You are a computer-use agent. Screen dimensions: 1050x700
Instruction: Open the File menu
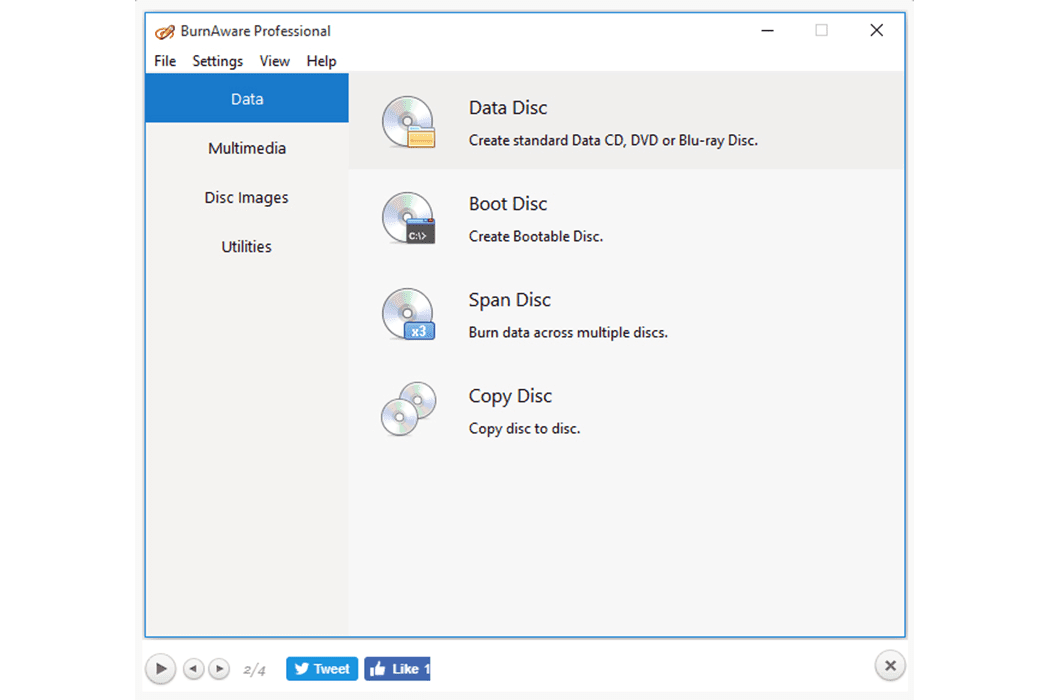click(x=165, y=61)
